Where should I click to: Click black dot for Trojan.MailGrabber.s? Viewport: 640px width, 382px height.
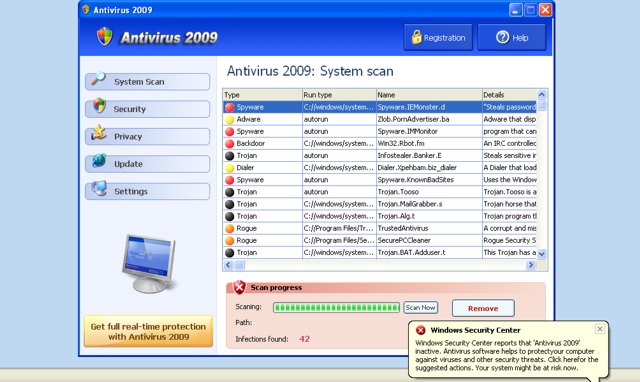[229, 204]
